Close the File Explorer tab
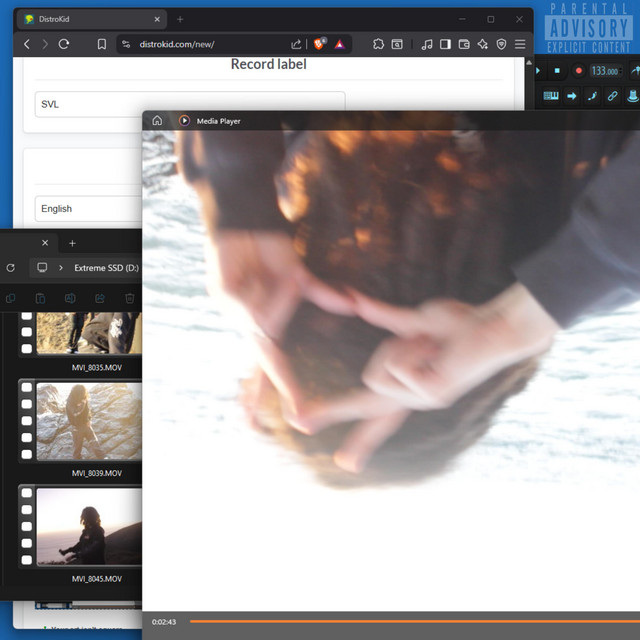 [x=45, y=243]
